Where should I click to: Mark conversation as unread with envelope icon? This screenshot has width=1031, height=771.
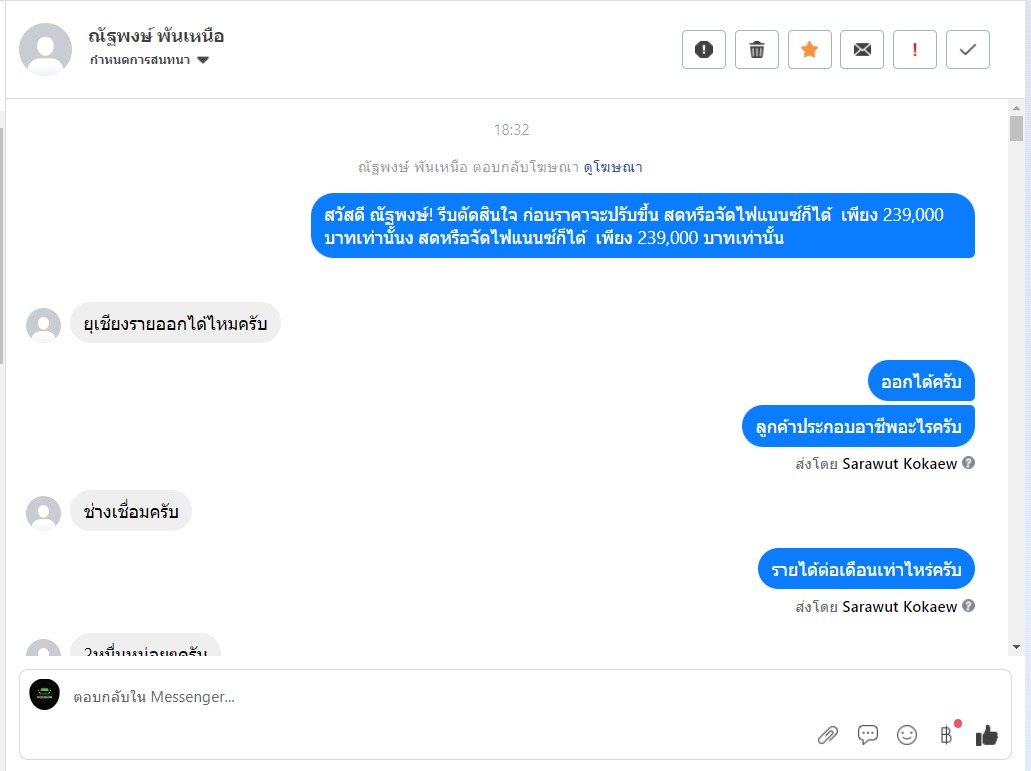pyautogui.click(x=862, y=49)
